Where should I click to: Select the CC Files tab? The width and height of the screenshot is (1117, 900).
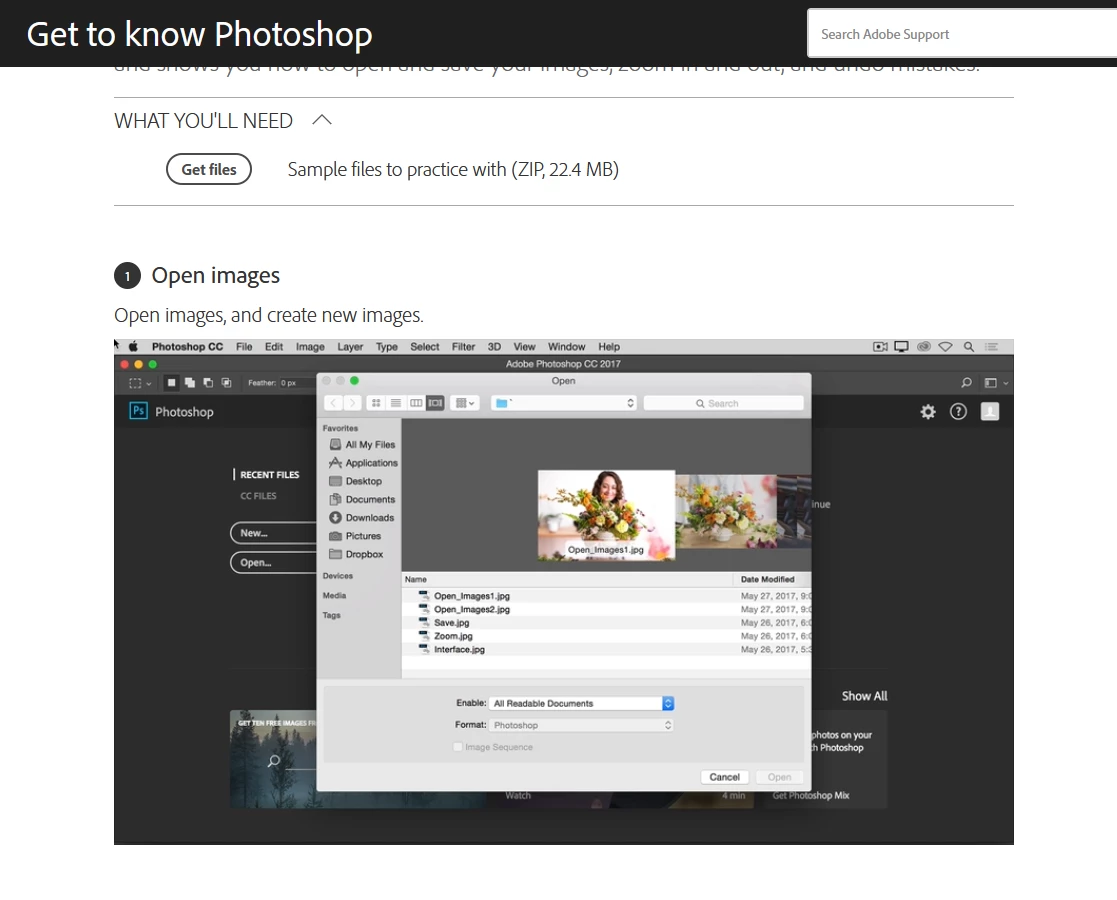[258, 496]
